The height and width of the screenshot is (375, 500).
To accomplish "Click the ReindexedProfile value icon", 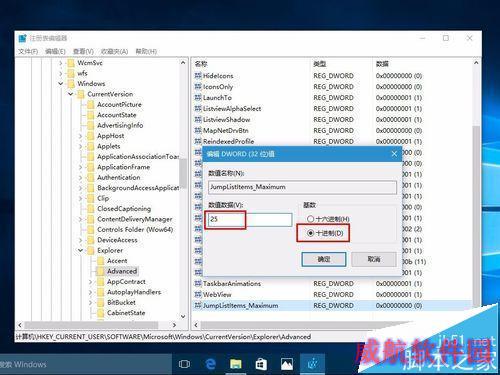I will pos(198,141).
